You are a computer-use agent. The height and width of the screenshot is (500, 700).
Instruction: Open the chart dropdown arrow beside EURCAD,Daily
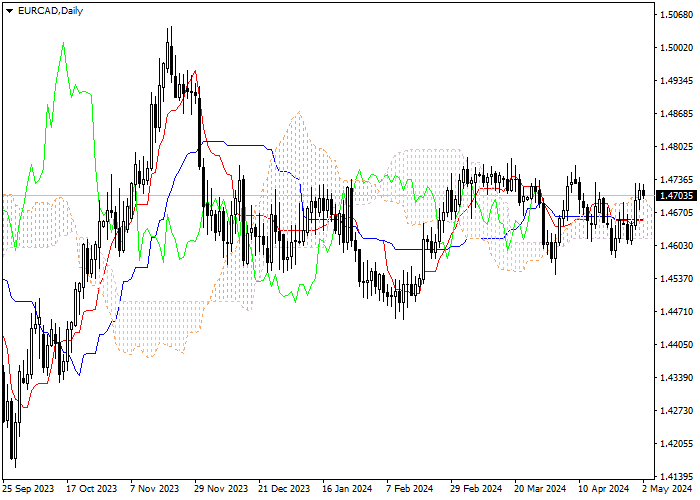9,11
